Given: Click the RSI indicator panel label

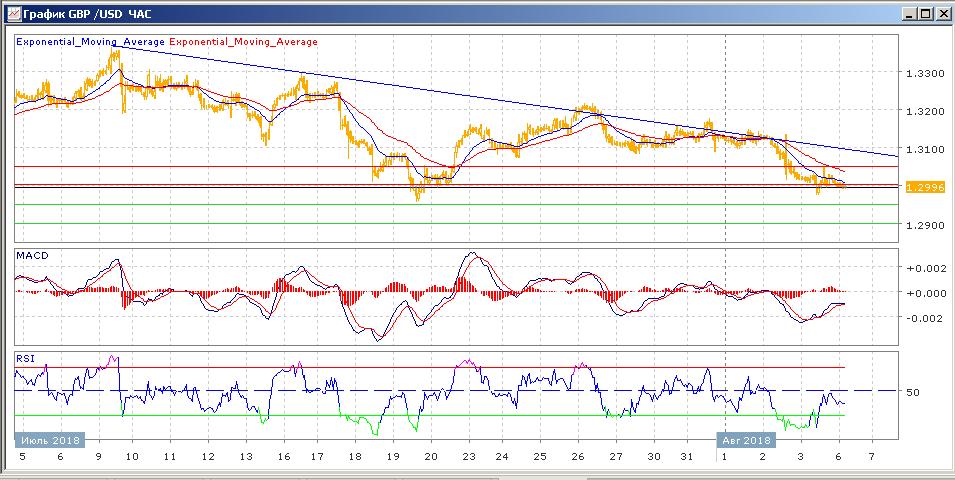Looking at the screenshot, I should (24, 358).
